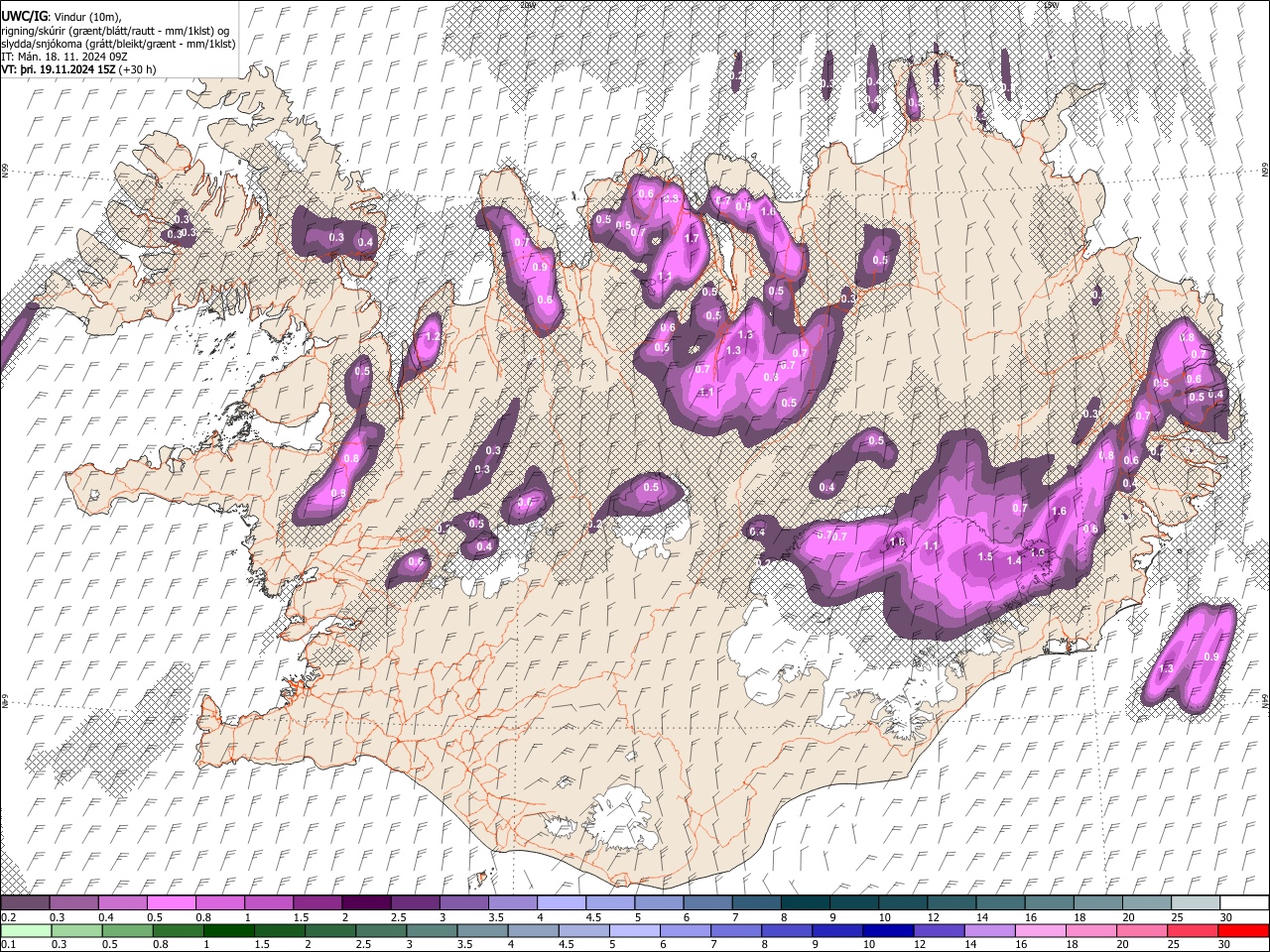Click the '1.4' precipitation value on the map
1270x952 pixels.
[1014, 560]
